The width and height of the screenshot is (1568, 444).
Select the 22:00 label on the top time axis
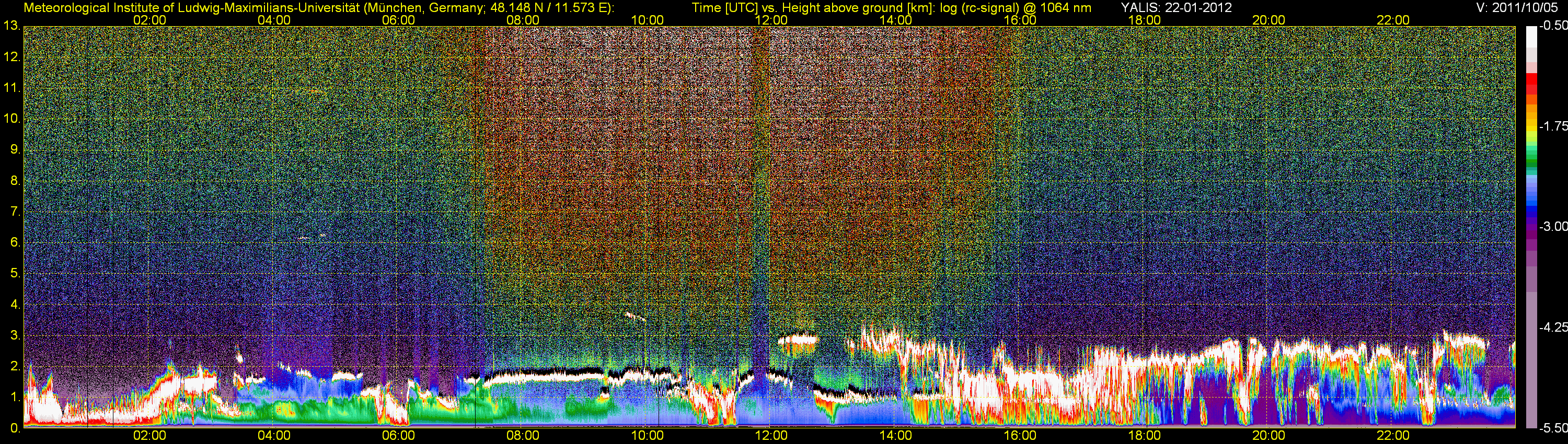coord(1393,20)
